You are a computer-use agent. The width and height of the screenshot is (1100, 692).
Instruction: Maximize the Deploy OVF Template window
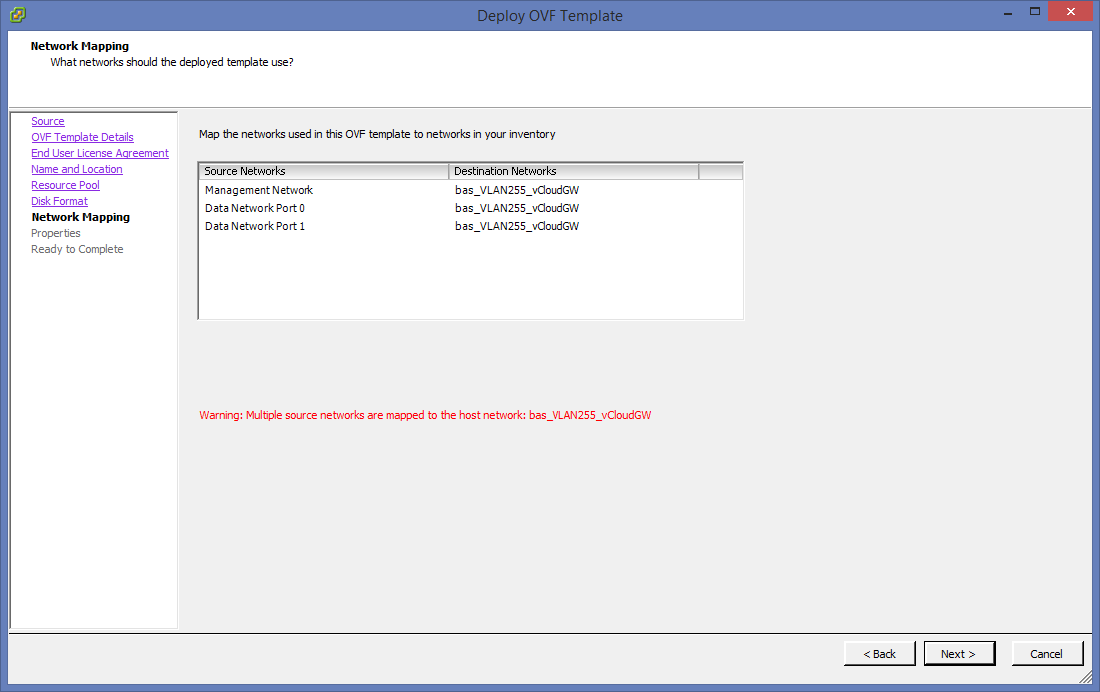pos(1035,11)
